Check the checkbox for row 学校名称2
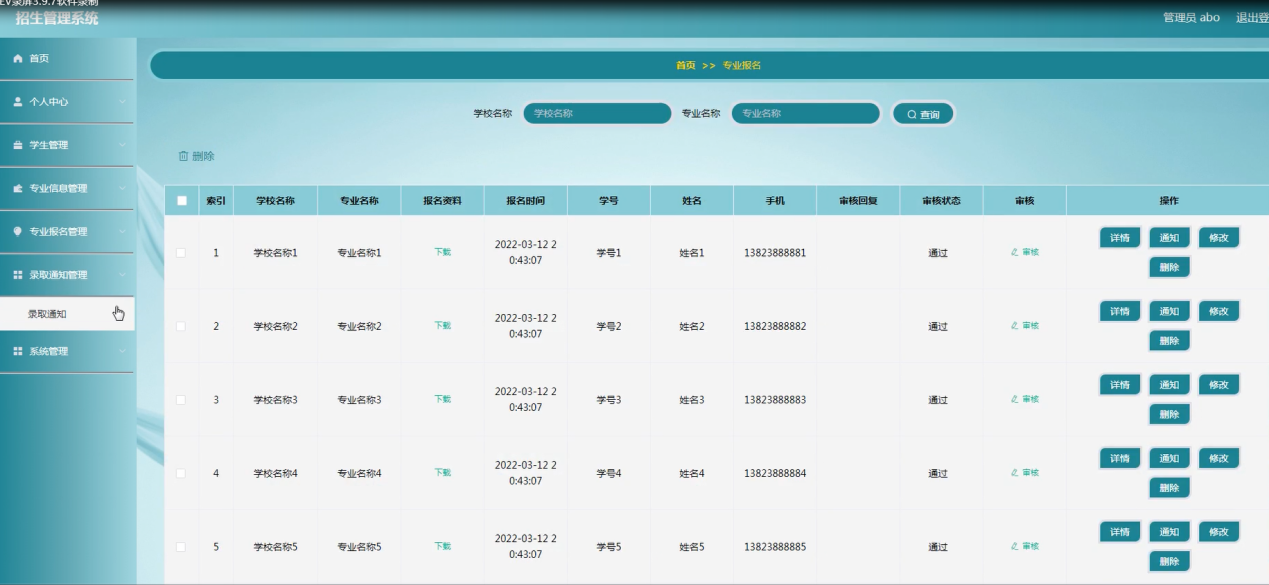1269x585 pixels. 181,326
